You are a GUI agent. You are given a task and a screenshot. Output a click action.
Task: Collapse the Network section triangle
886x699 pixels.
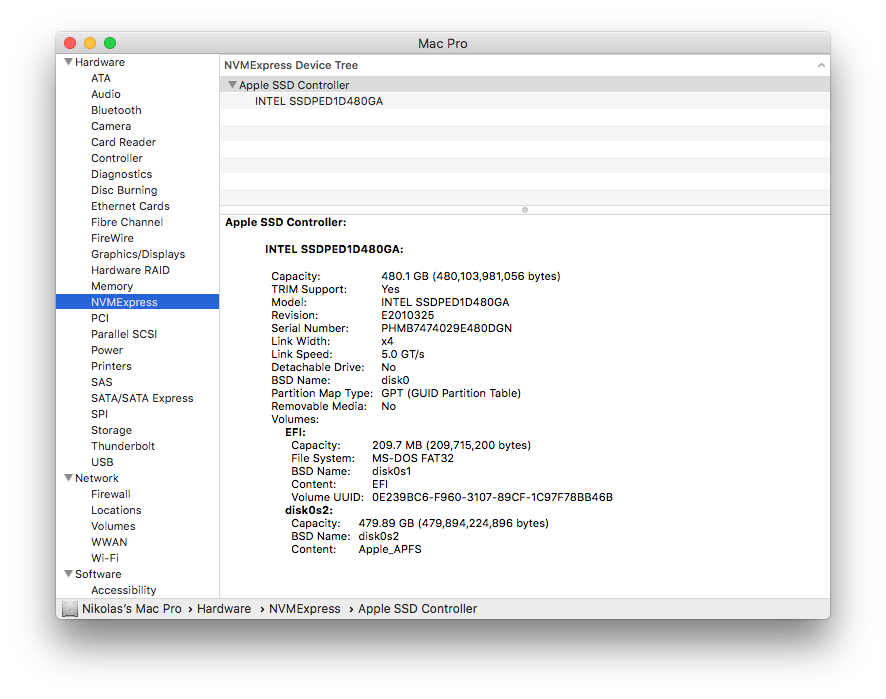click(68, 477)
